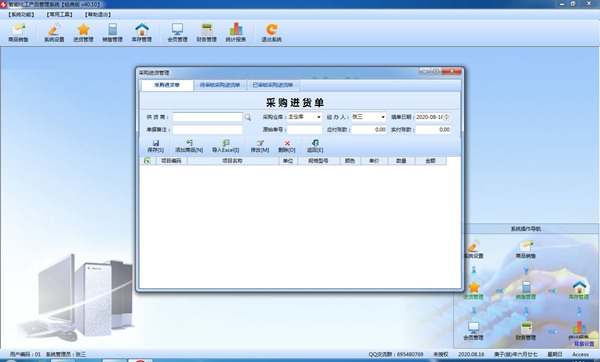
Task: Open bar chart report in navigation panel
Action: 579,329
